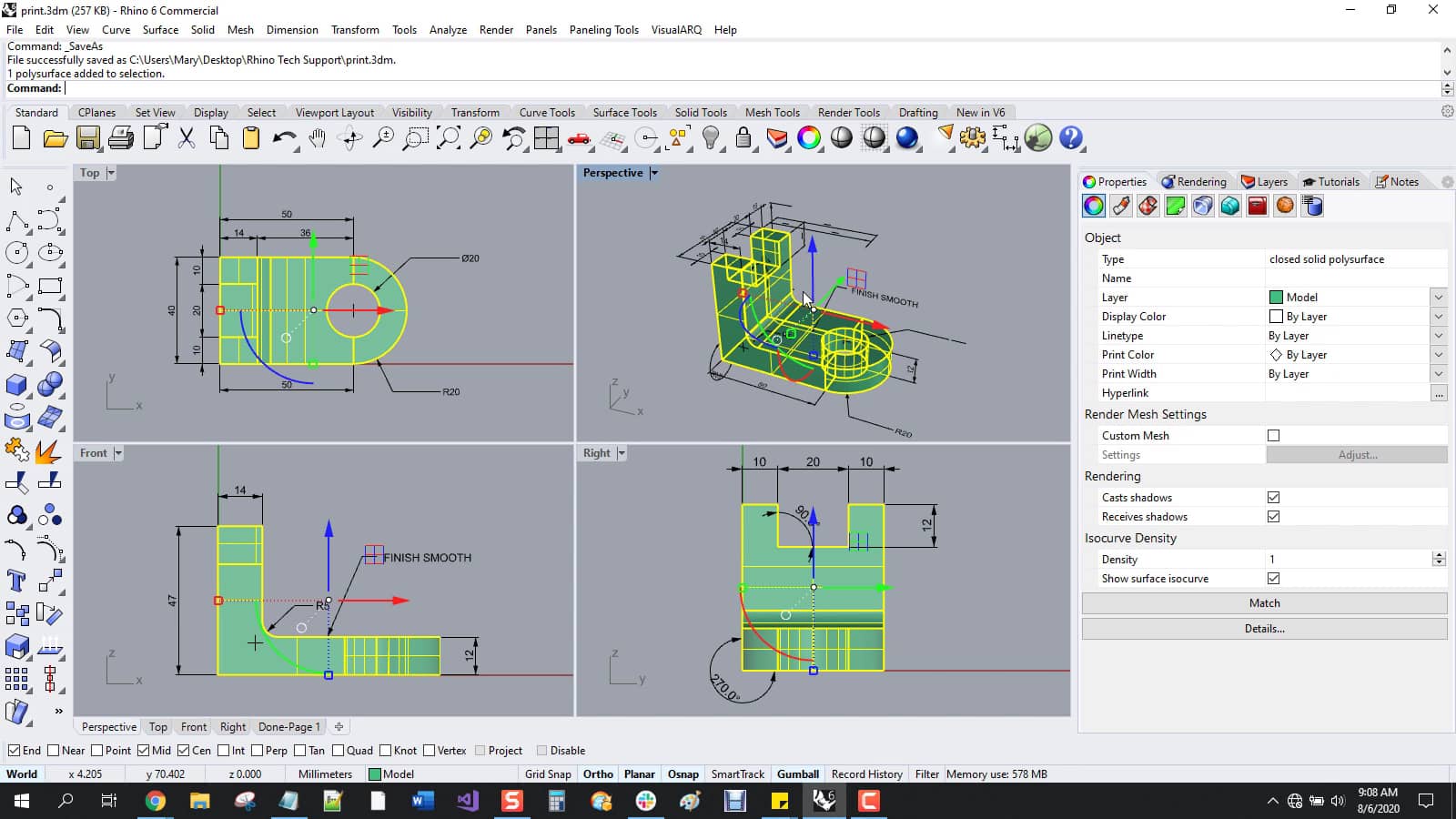Click the Details button in Properties

point(1264,628)
